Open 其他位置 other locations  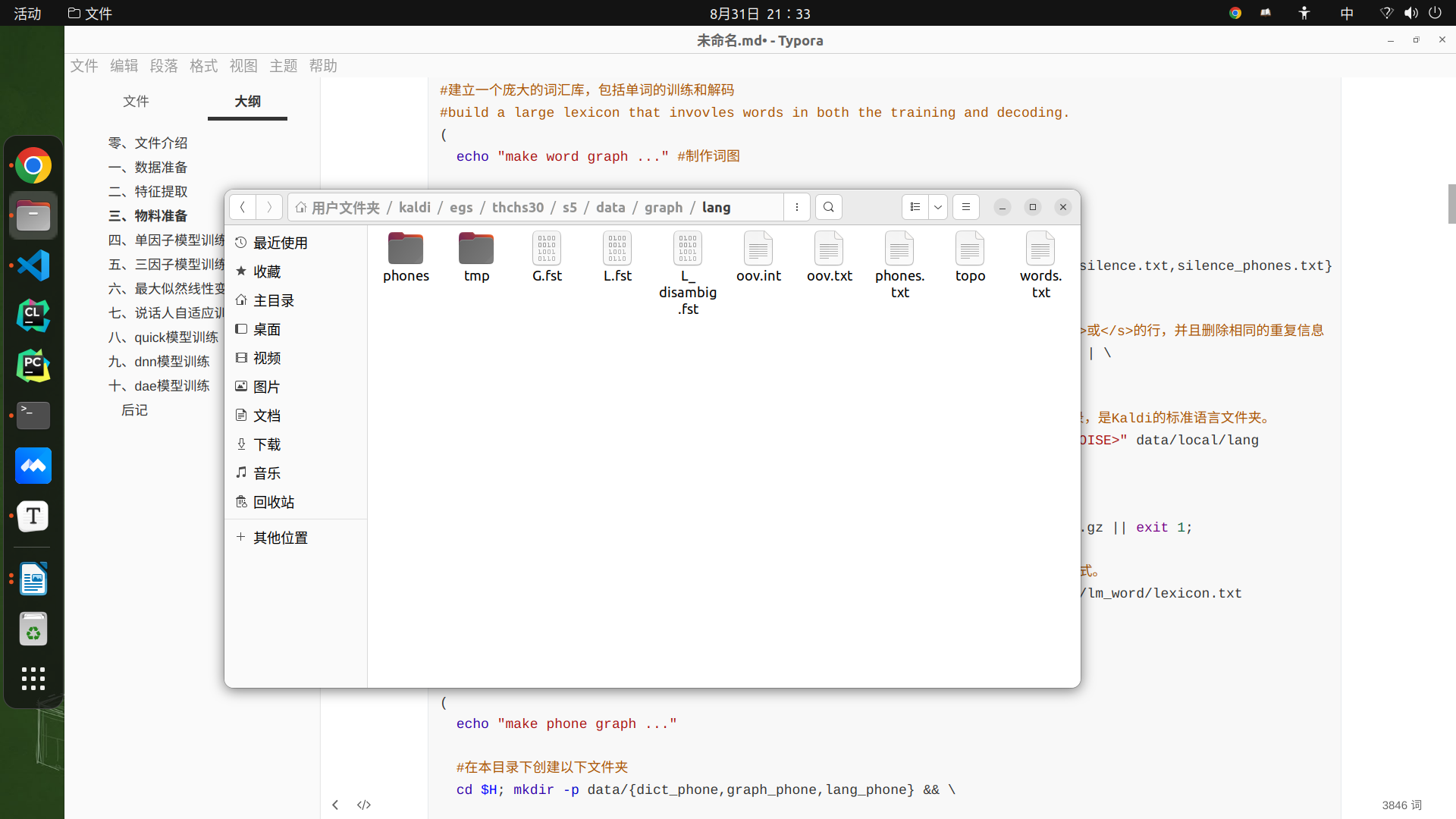[x=296, y=538]
